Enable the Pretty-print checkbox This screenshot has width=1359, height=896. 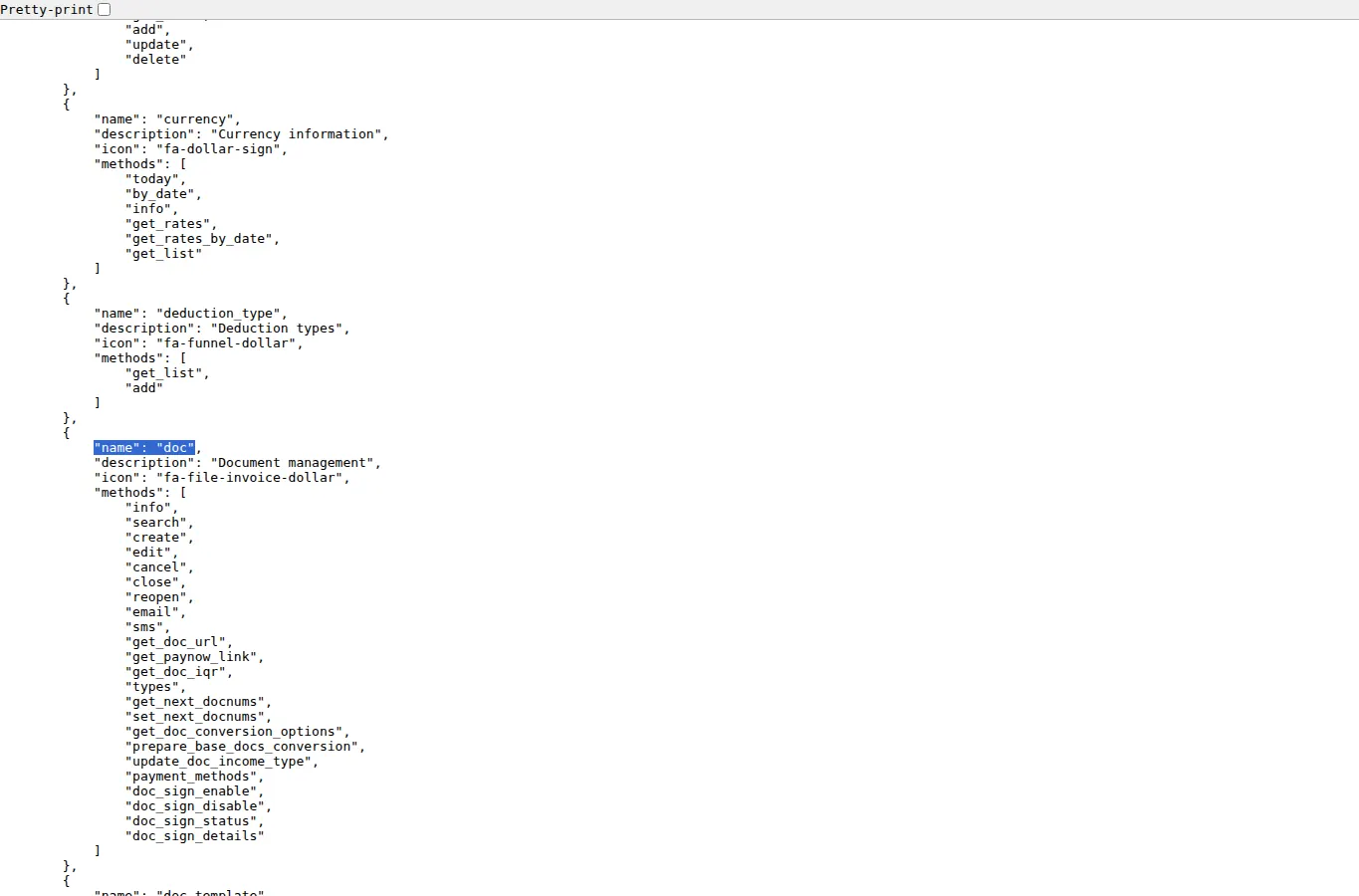(x=104, y=9)
